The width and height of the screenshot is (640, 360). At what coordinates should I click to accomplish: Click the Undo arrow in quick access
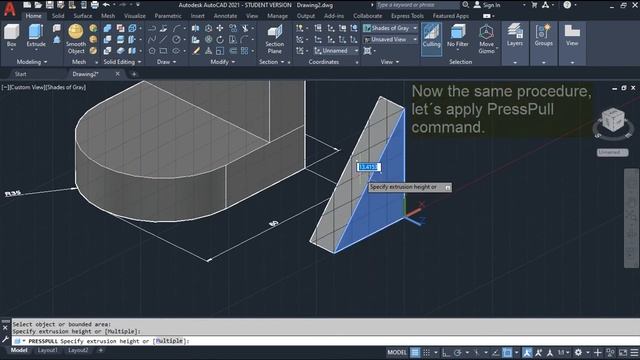point(106,5)
